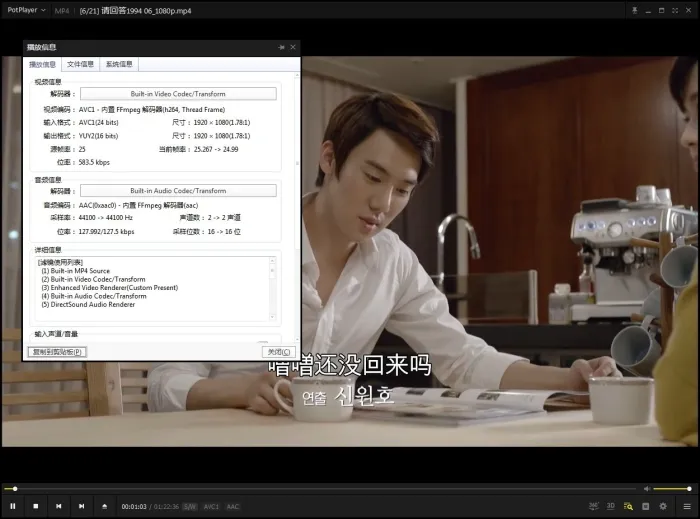700x519 pixels.
Task: Toggle 3D video mode
Action: click(x=610, y=506)
